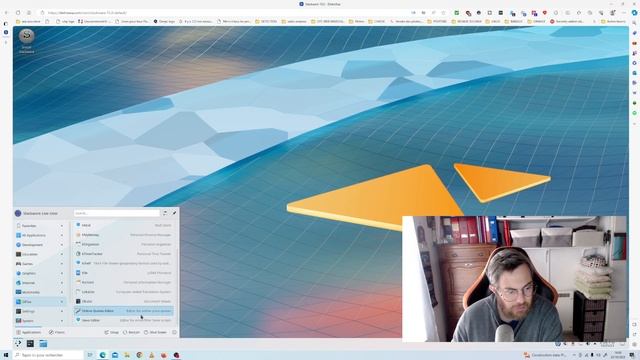Click the KOrganizer application icon
Image resolution: width=640 pixels, height=360 pixels.
coord(78,244)
